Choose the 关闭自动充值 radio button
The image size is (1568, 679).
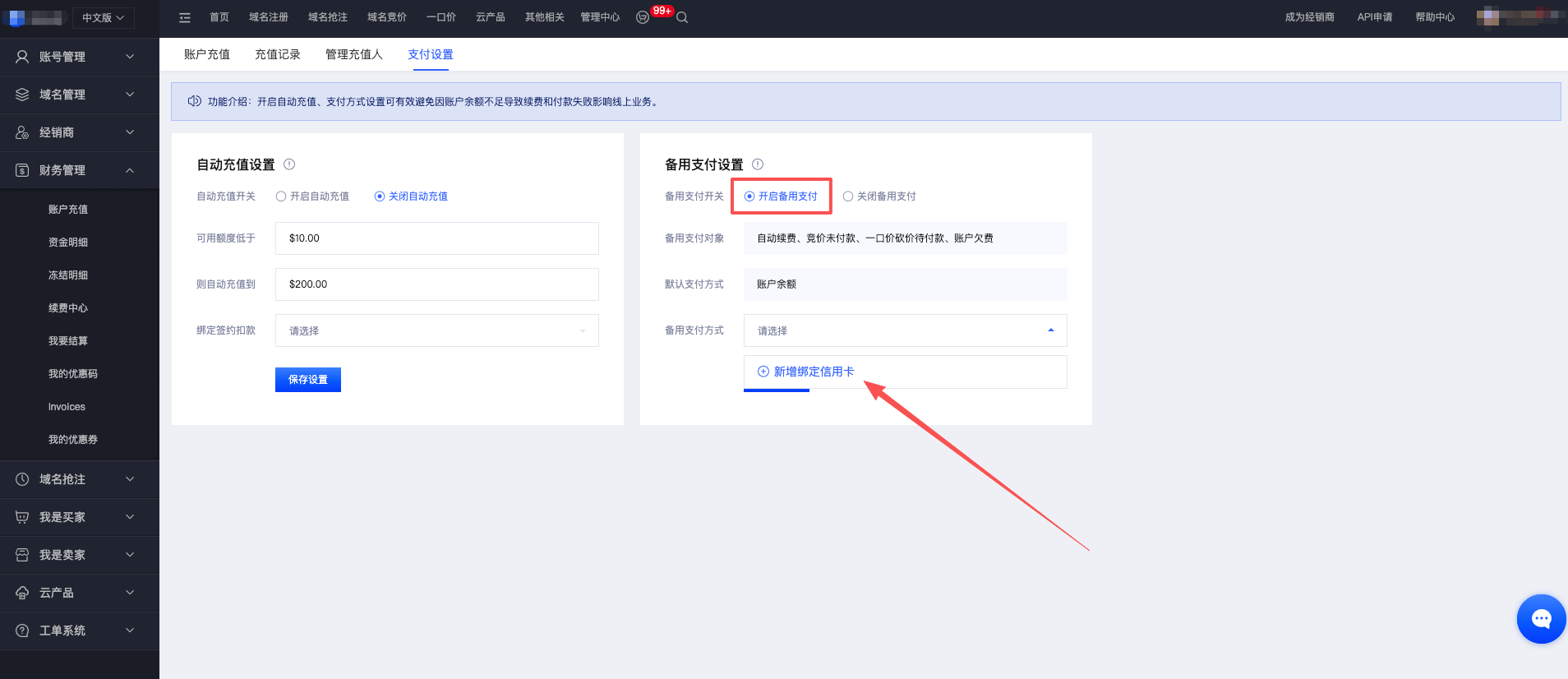tap(380, 196)
